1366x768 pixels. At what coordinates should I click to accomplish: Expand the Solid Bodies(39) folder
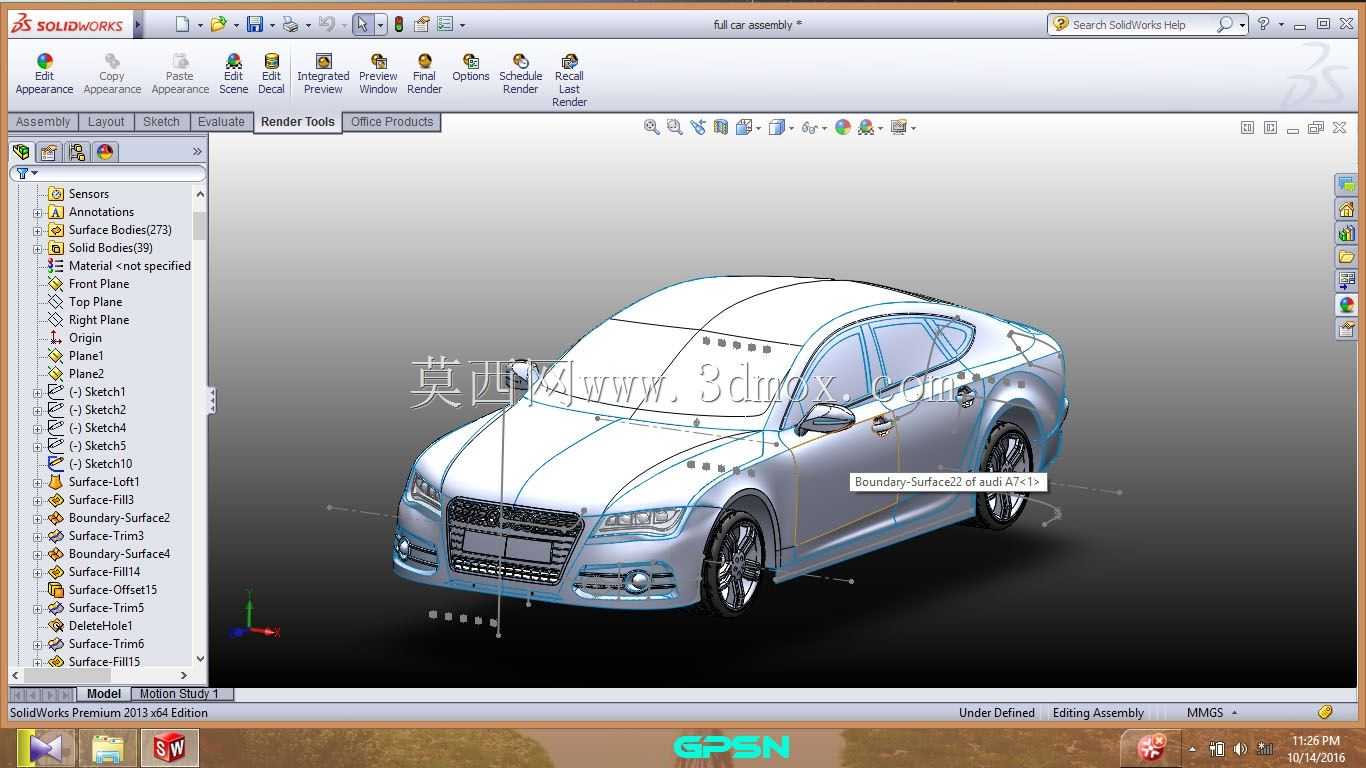point(38,248)
